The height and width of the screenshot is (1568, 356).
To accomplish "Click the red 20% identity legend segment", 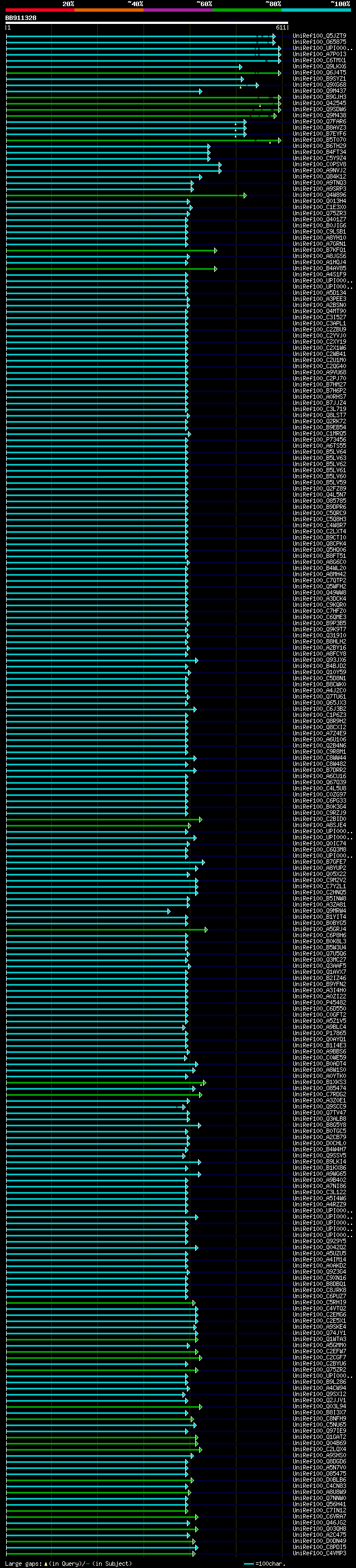I will [x=40, y=10].
